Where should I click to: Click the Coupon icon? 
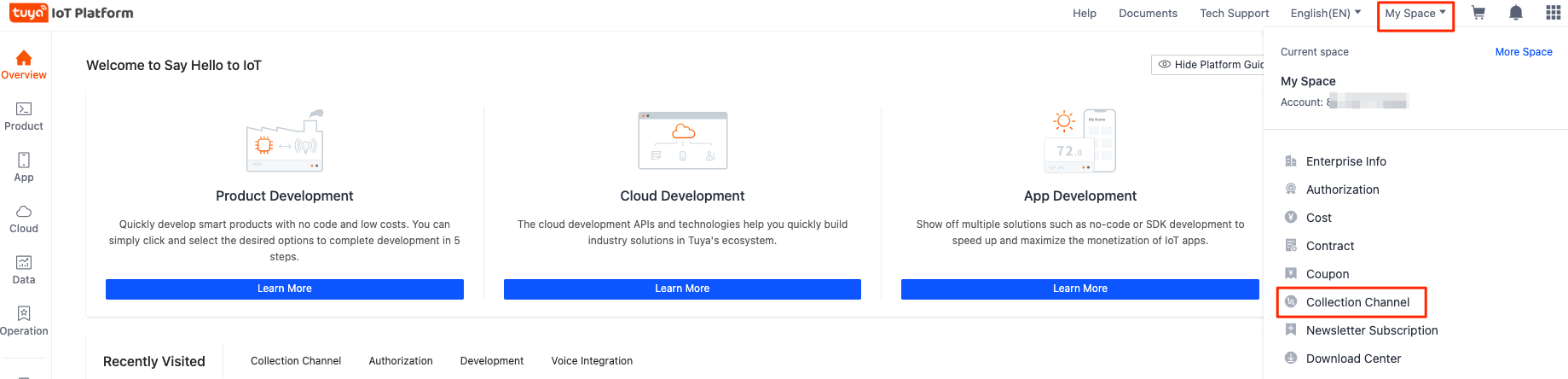[1291, 274]
